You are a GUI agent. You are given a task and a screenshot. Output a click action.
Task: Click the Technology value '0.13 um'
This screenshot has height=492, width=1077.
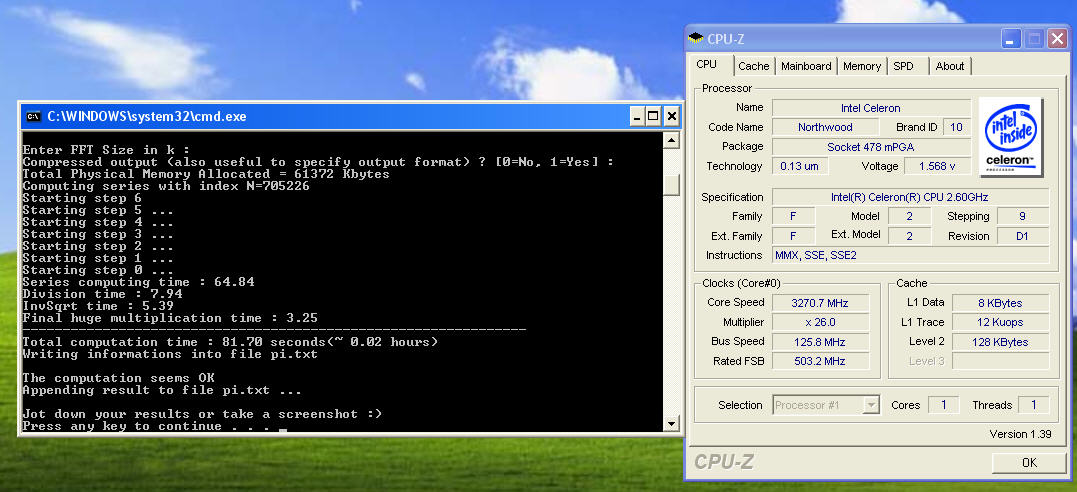[x=800, y=166]
